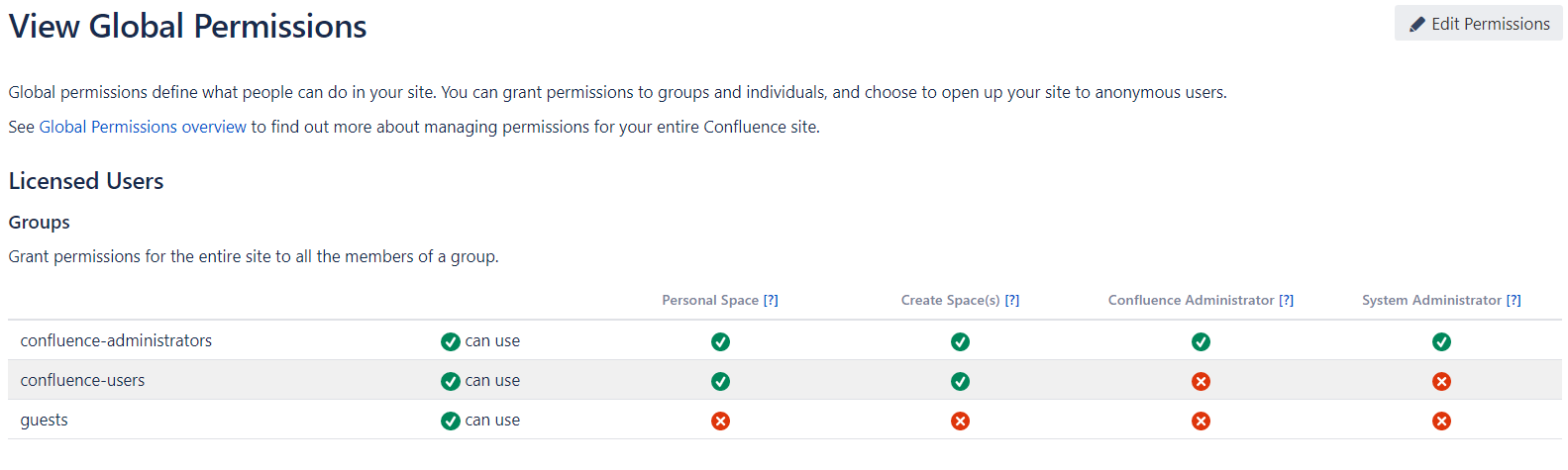Click the Edit Permissions button
Image resolution: width=1568 pixels, height=470 pixels.
pos(1478,24)
